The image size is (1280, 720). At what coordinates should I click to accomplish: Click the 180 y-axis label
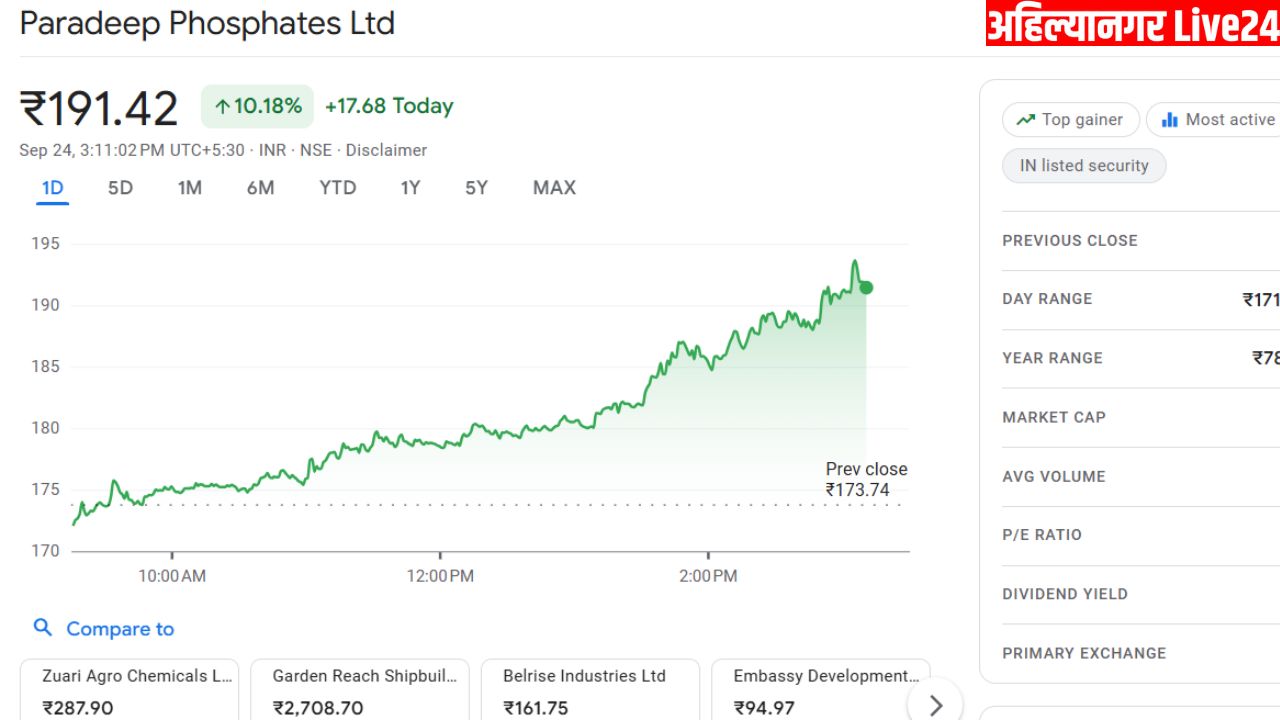pos(45,428)
